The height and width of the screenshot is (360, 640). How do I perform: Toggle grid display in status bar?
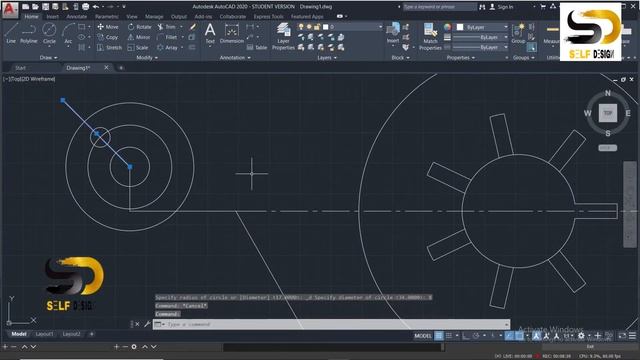439,336
